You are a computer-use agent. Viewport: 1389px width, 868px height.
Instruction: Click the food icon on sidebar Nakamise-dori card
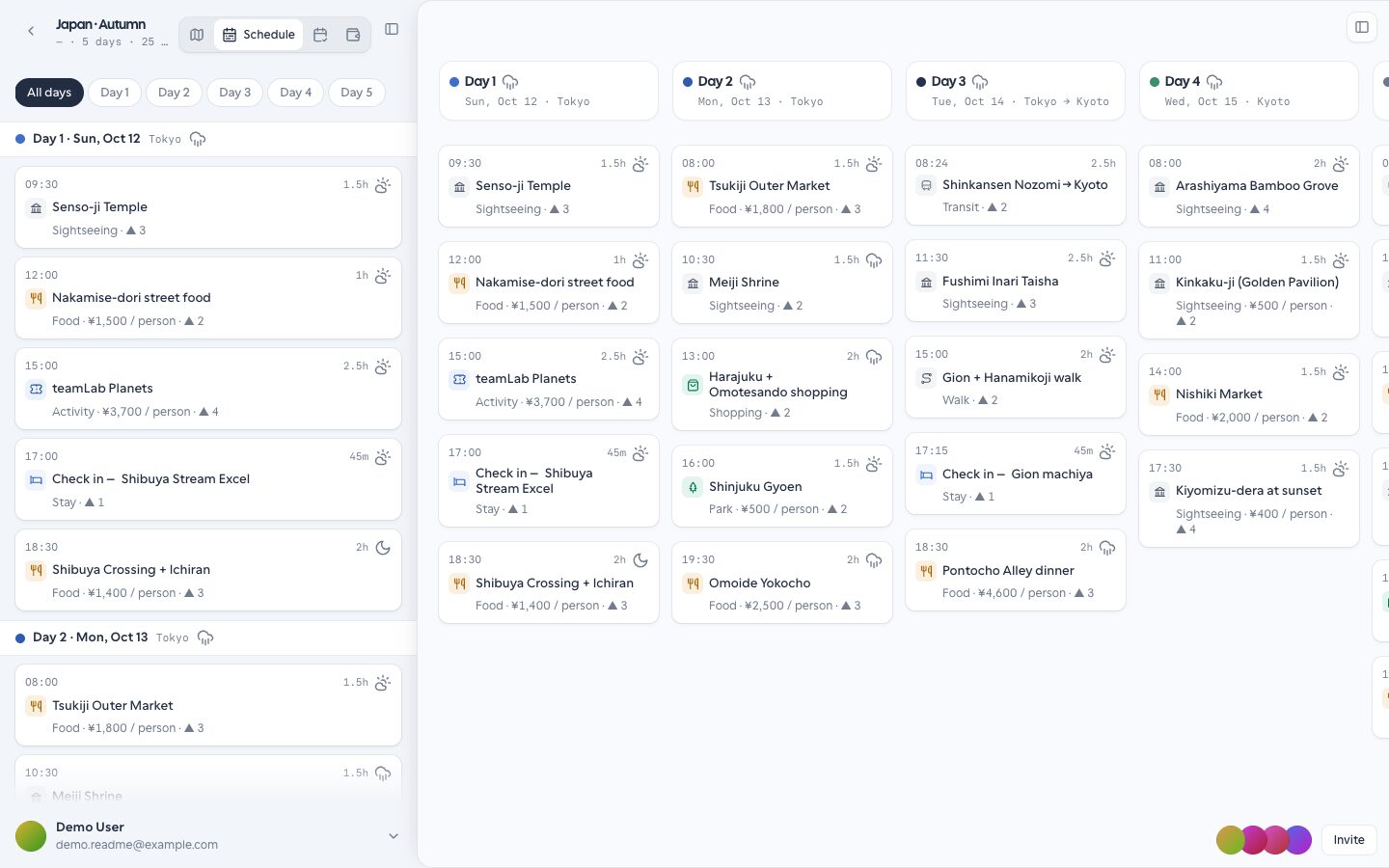click(36, 298)
